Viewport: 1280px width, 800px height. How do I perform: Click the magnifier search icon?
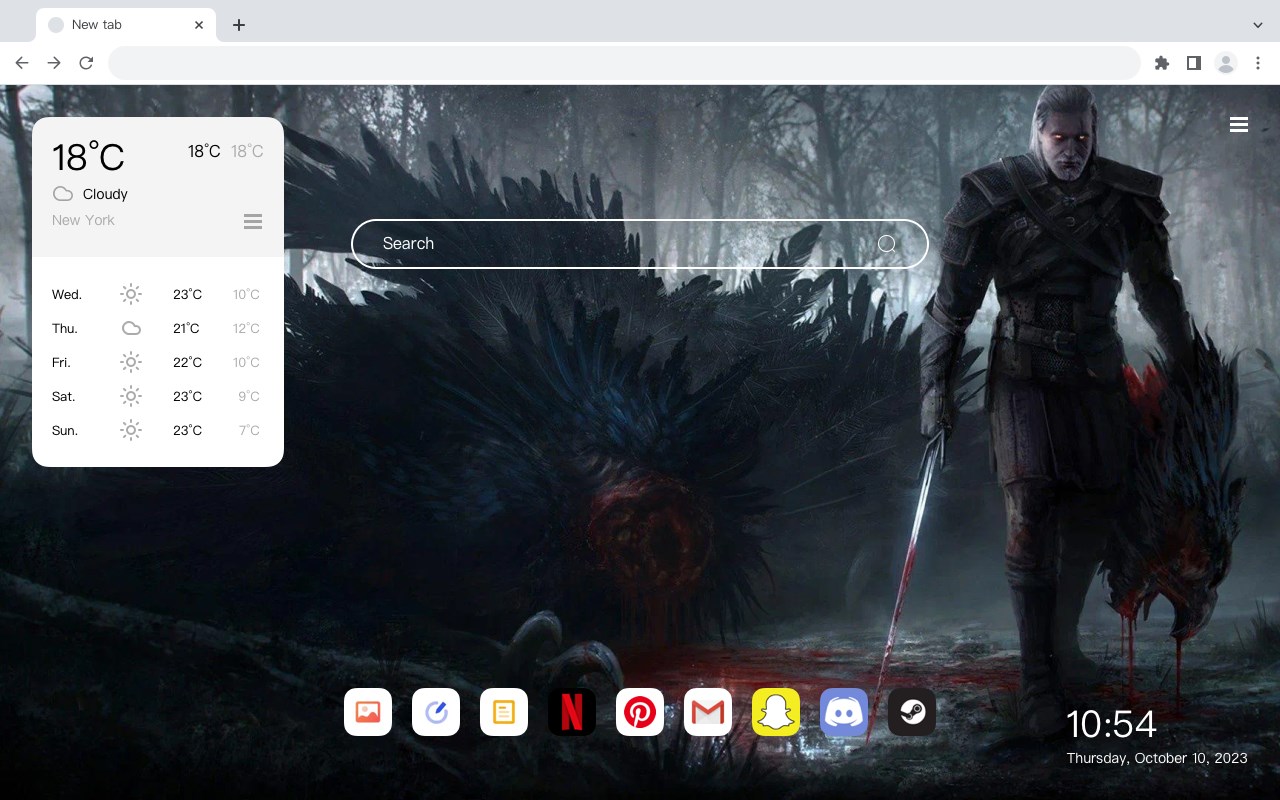[x=887, y=244]
